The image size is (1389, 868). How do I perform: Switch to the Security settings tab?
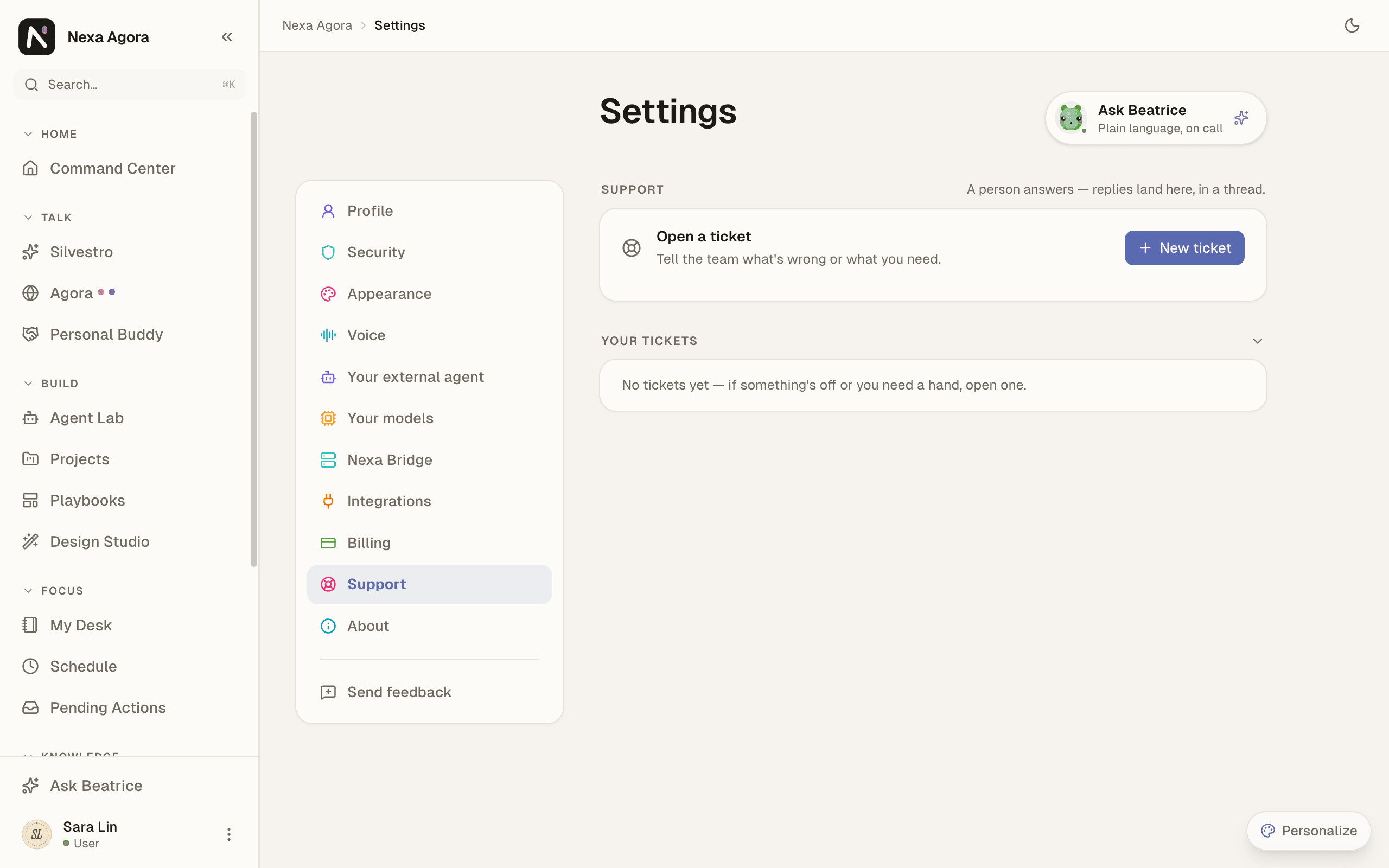(x=429, y=253)
